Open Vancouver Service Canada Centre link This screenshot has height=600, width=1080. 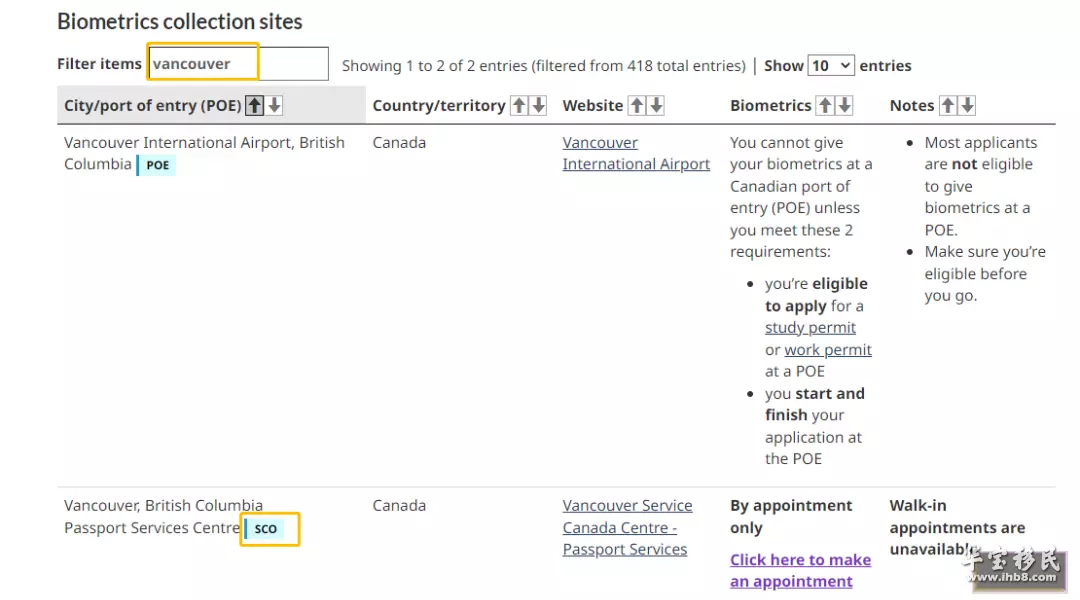(627, 527)
